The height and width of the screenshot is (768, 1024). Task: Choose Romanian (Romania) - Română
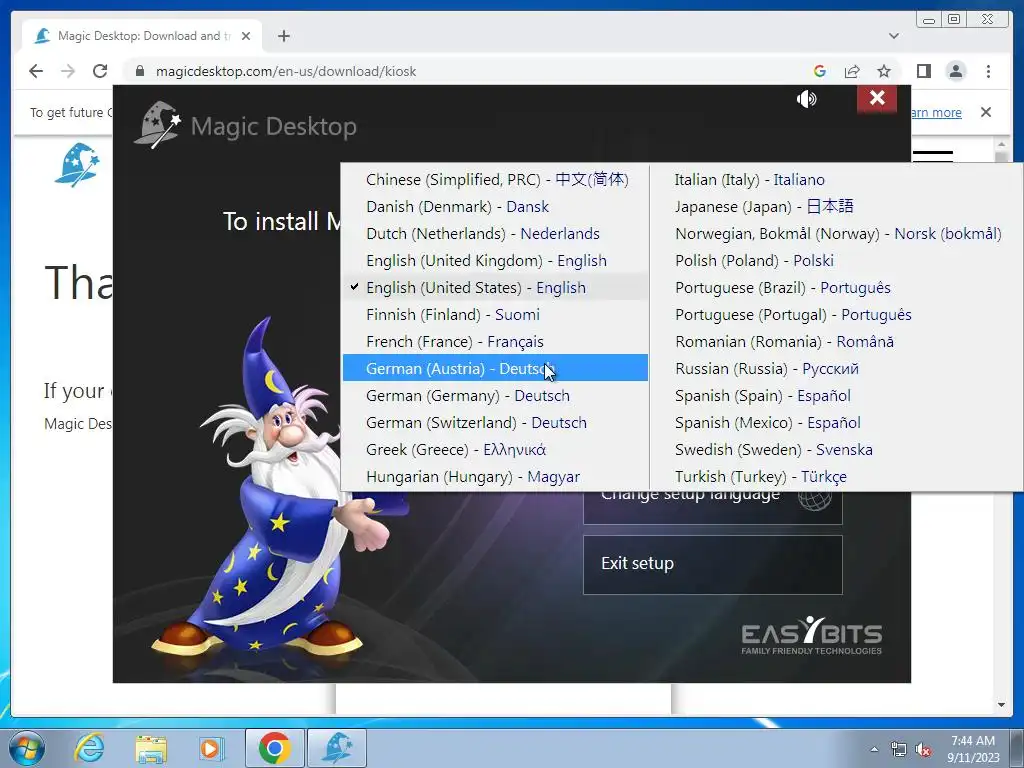coord(837,342)
